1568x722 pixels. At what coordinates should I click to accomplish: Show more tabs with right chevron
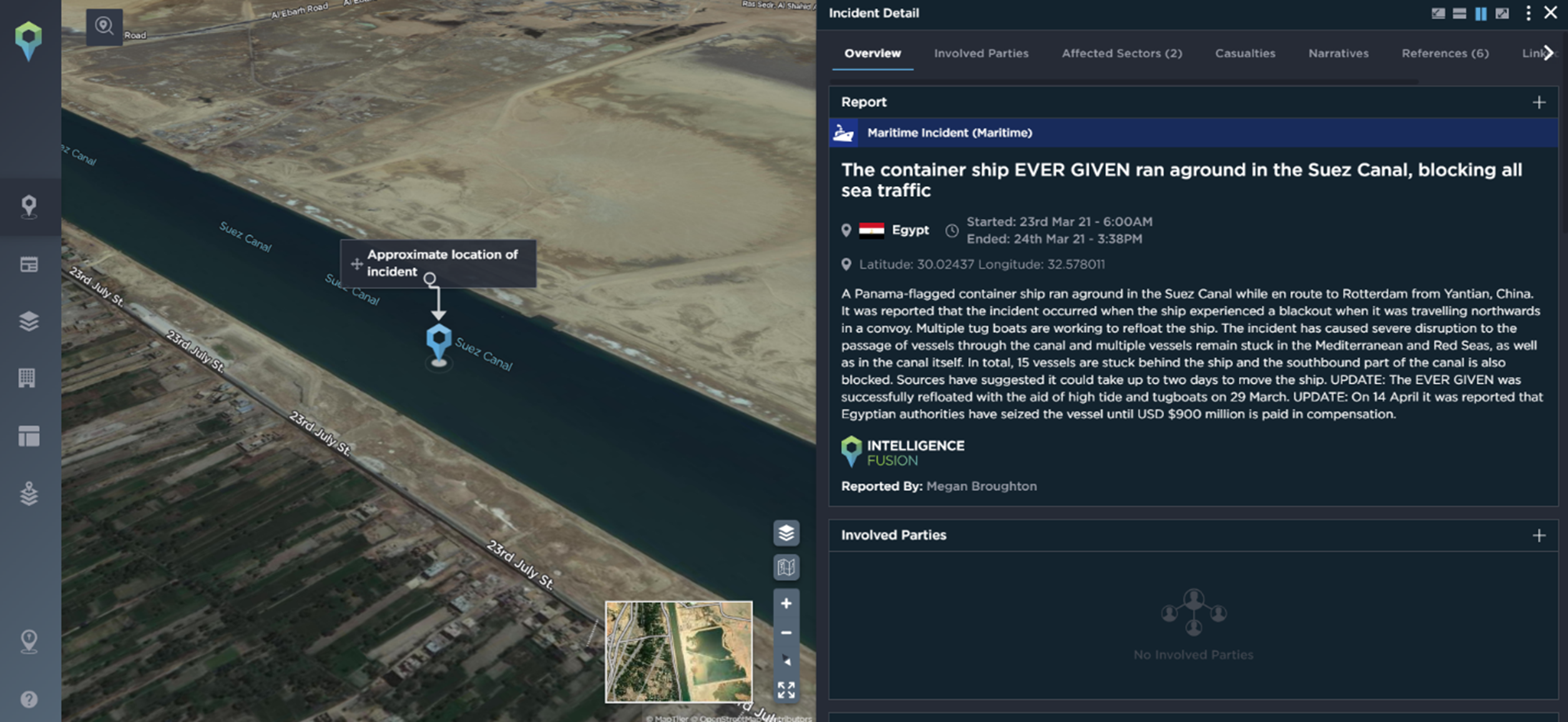click(x=1549, y=53)
